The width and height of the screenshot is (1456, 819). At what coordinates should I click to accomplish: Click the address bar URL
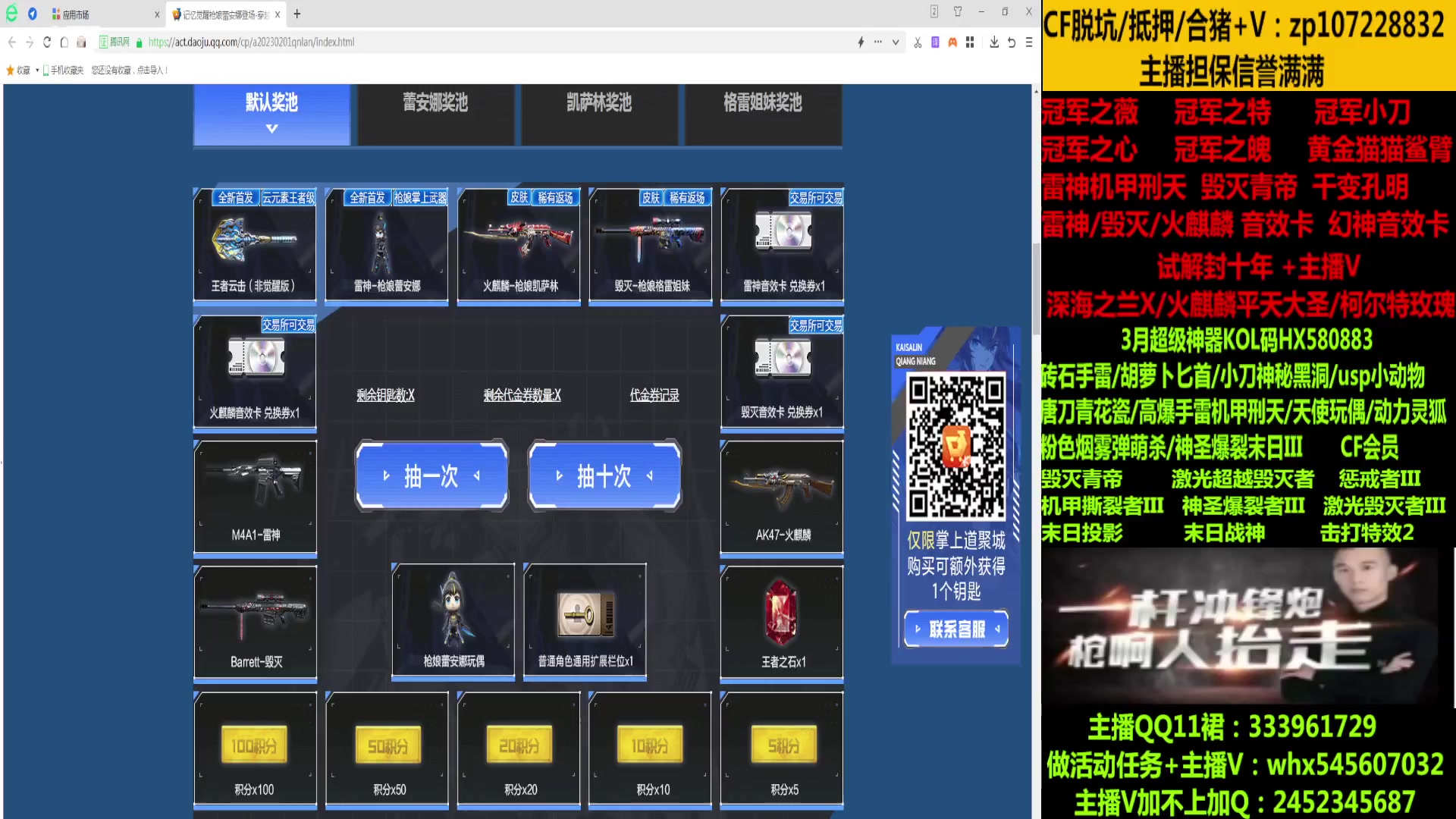pos(251,42)
